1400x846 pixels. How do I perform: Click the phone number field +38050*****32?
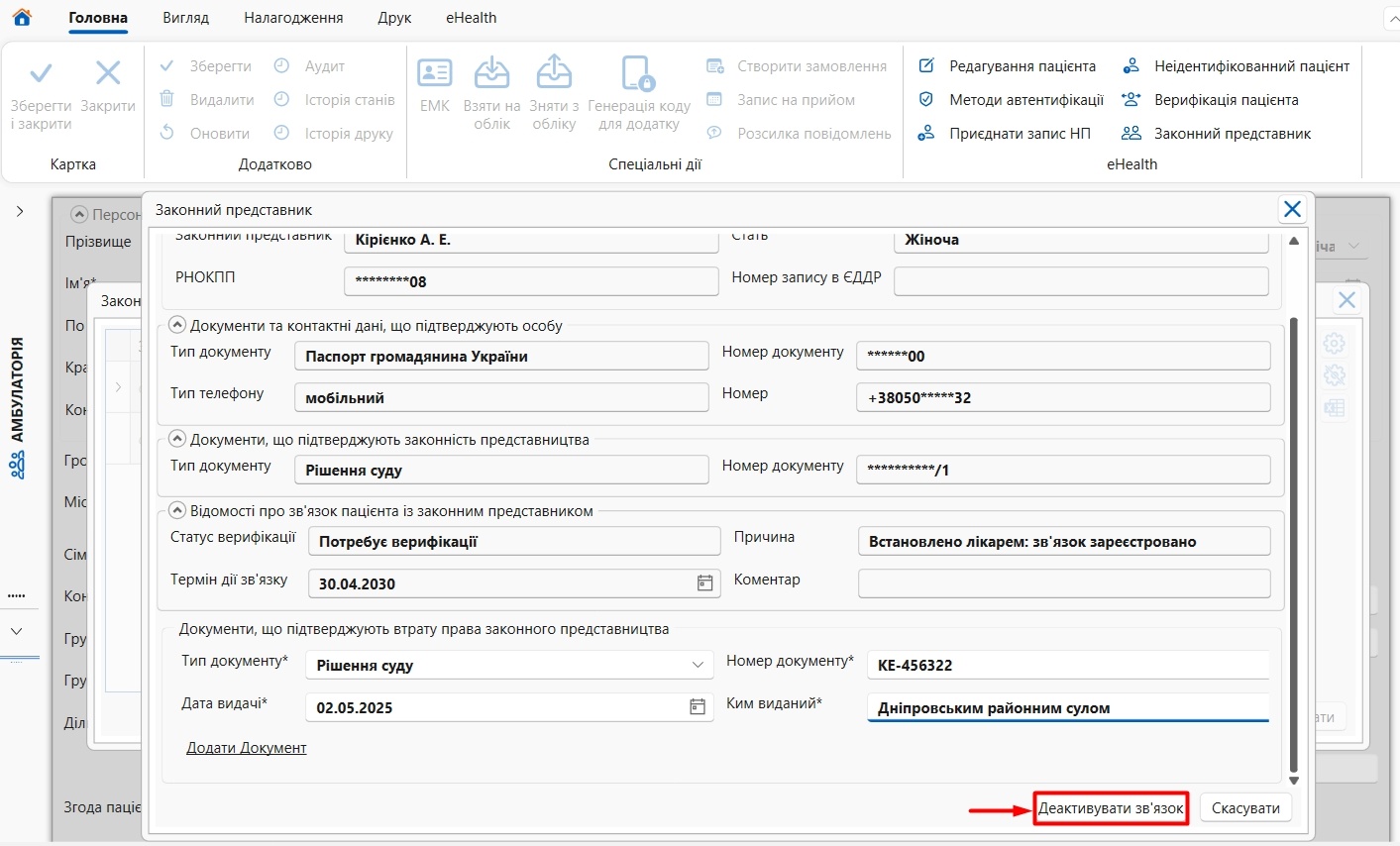[1063, 397]
